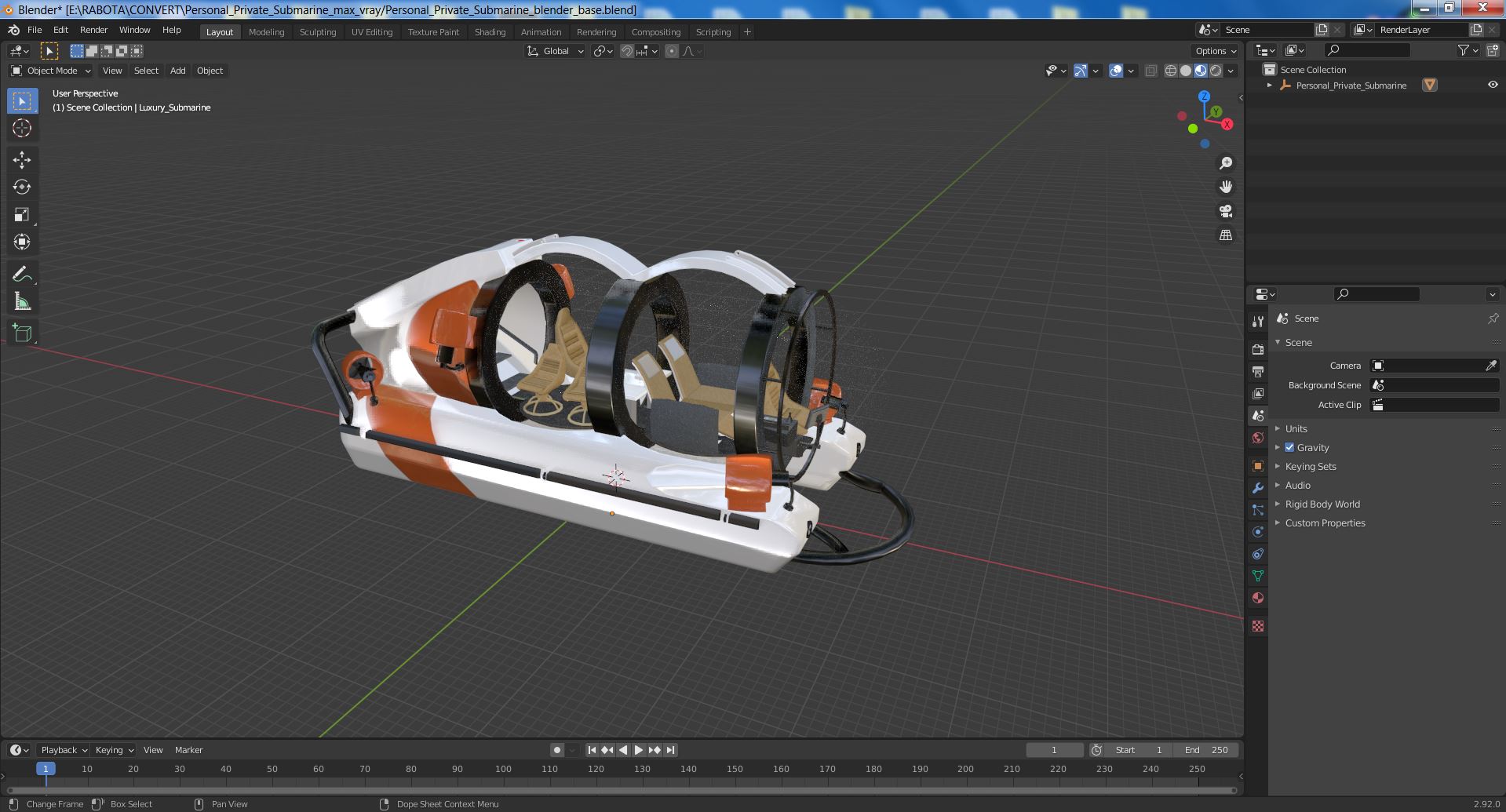Viewport: 1506px width, 812px height.
Task: Hide Personal_Private_Submarine collection with eye icon
Action: pyautogui.click(x=1492, y=85)
